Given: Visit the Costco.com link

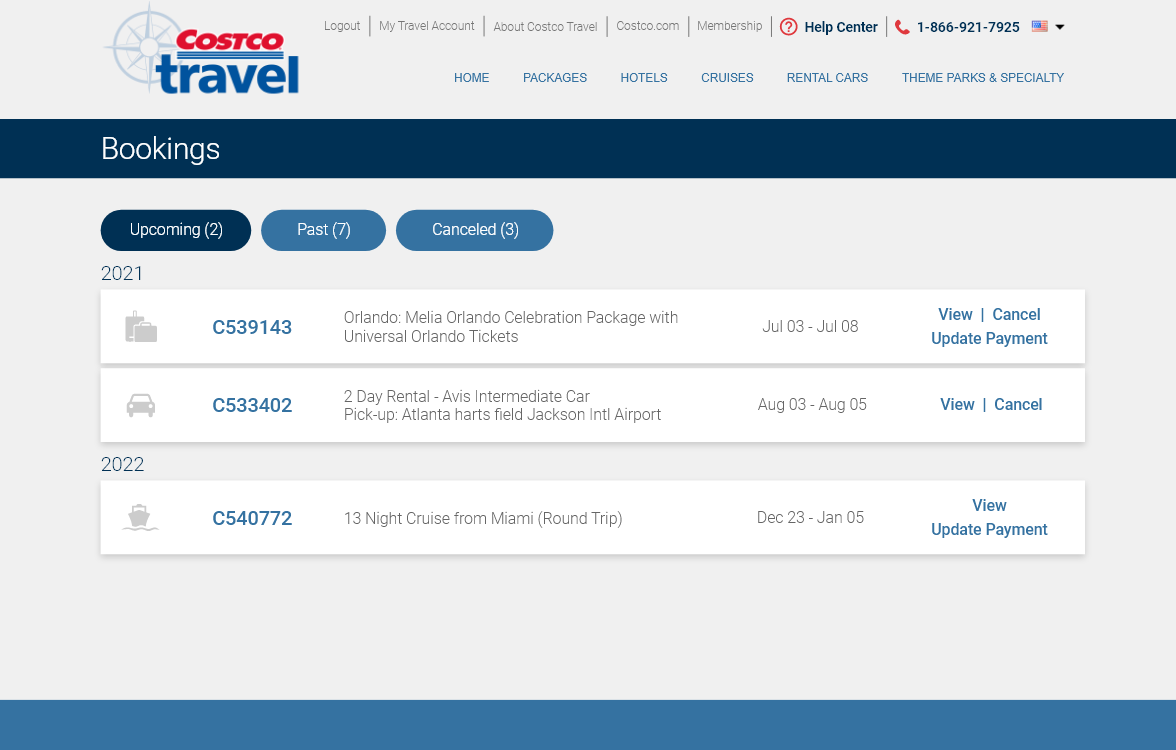Looking at the screenshot, I should 648,26.
